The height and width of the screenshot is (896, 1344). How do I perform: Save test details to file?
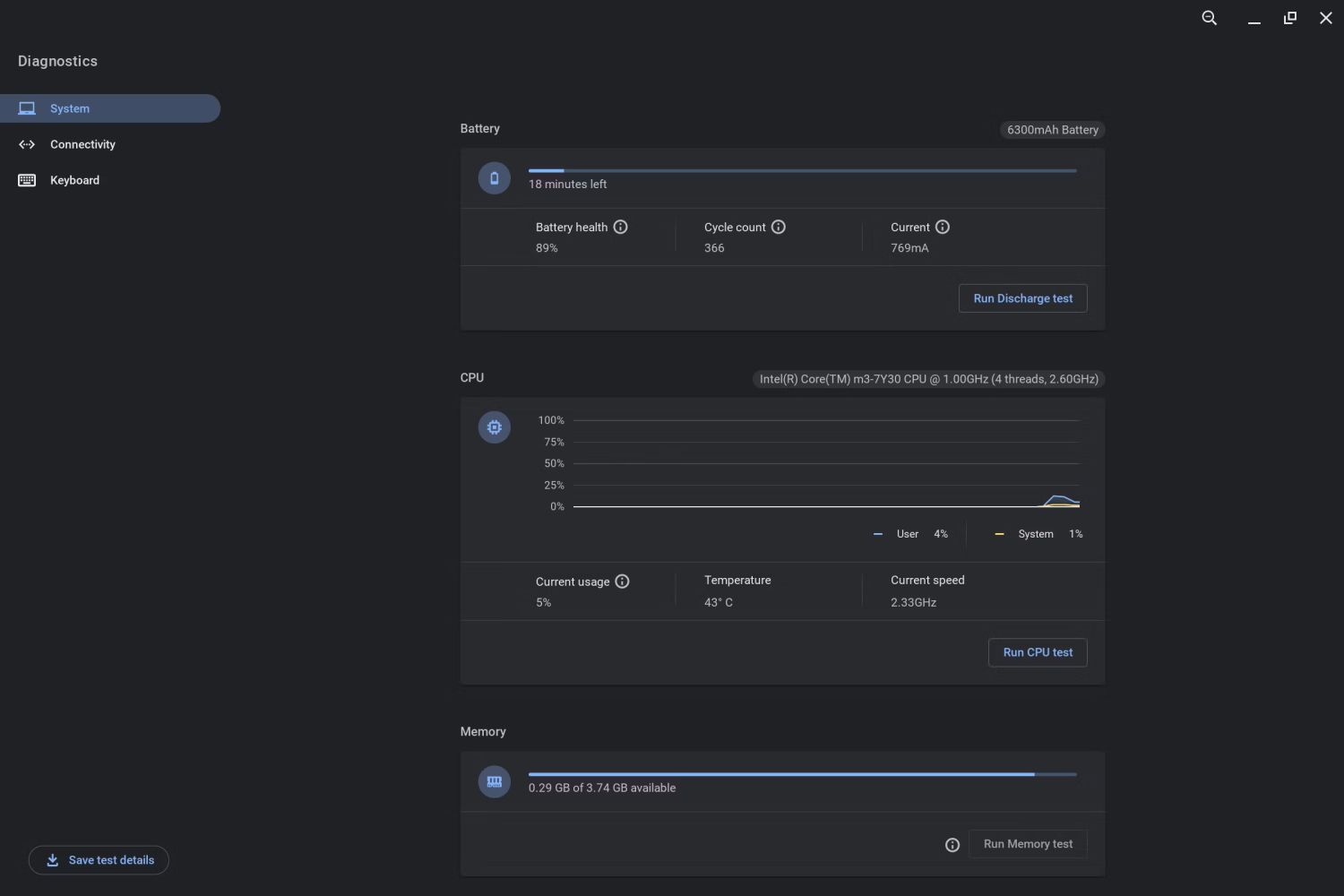[x=99, y=860]
